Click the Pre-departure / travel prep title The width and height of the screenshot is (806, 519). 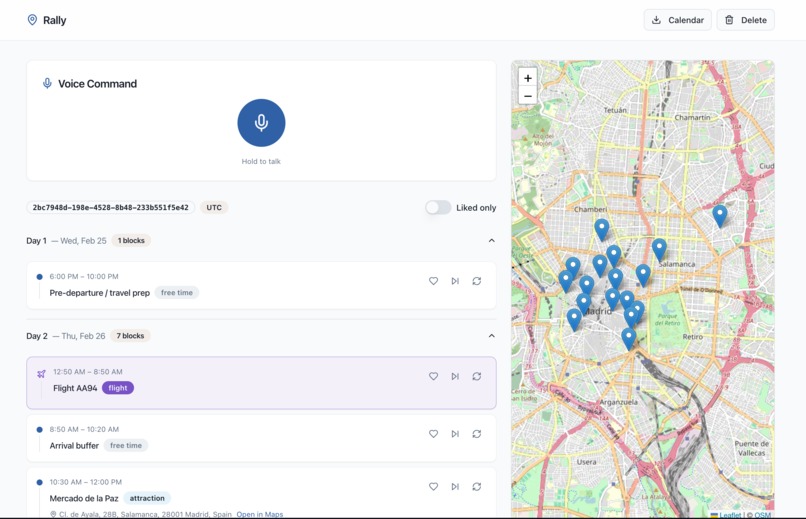pos(100,292)
